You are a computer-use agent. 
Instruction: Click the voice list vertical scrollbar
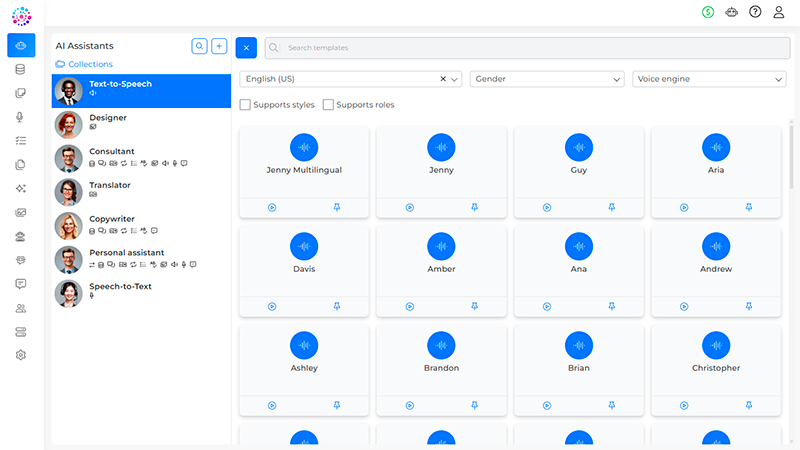click(791, 155)
